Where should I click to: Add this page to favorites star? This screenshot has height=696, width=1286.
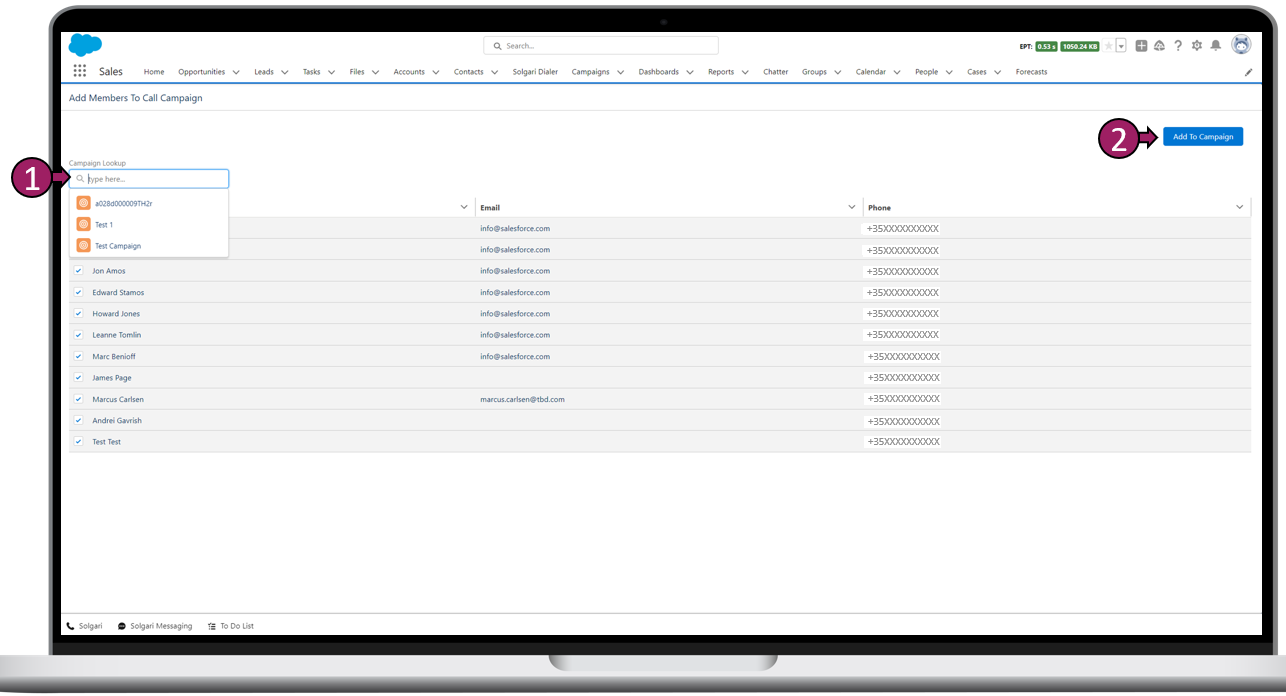(1108, 46)
